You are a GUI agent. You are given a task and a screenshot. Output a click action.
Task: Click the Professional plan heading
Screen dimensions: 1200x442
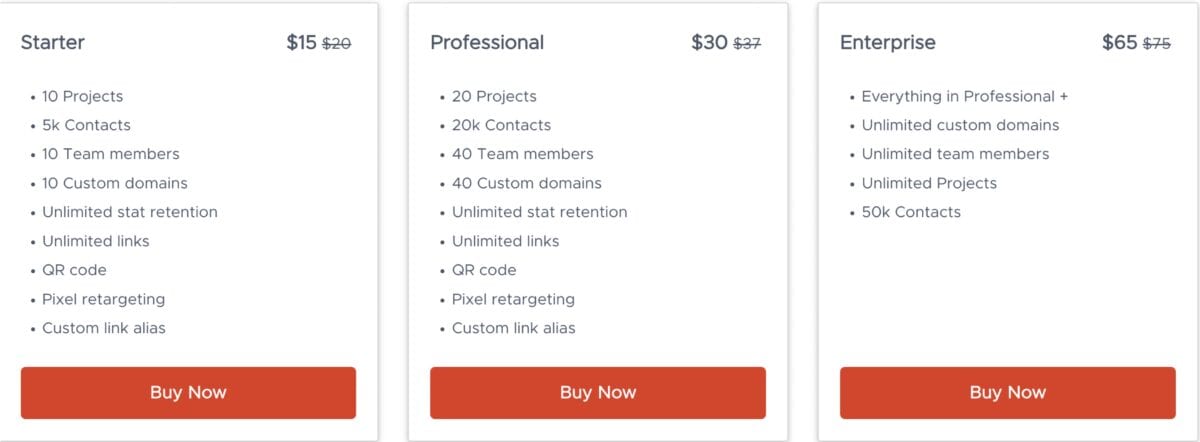coord(487,42)
